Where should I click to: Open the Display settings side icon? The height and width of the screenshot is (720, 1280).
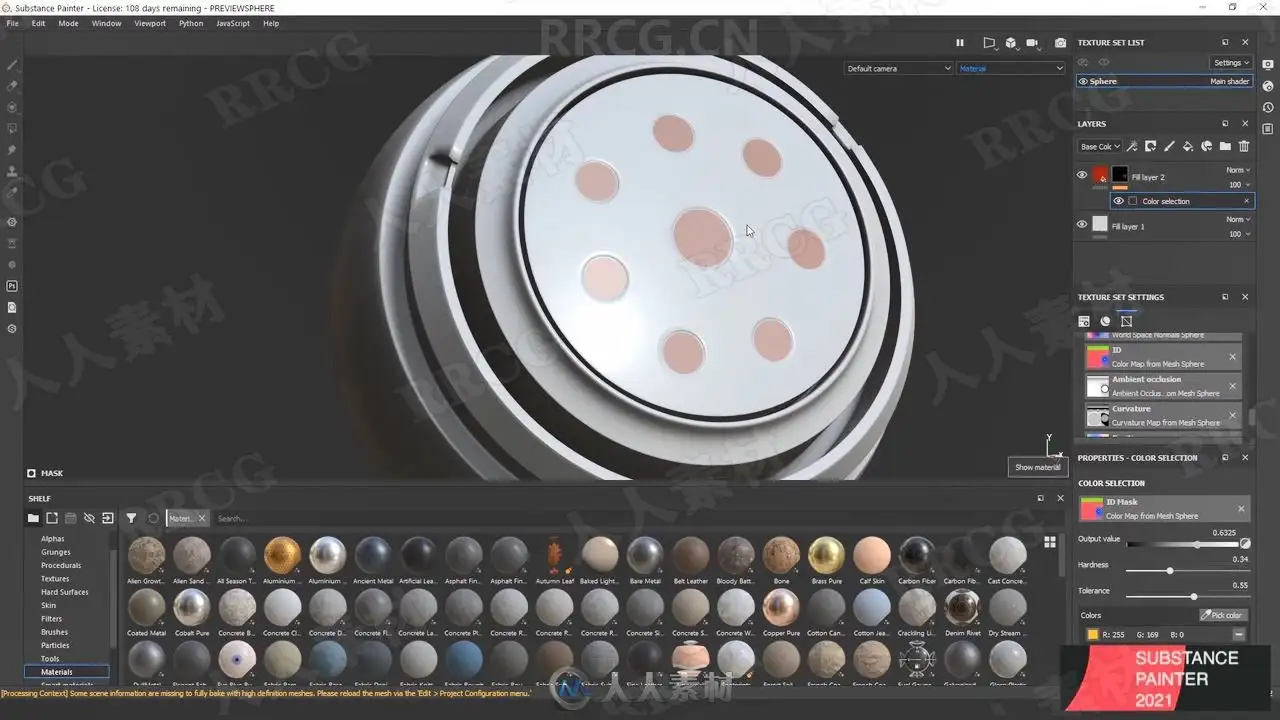pyautogui.click(x=1268, y=65)
